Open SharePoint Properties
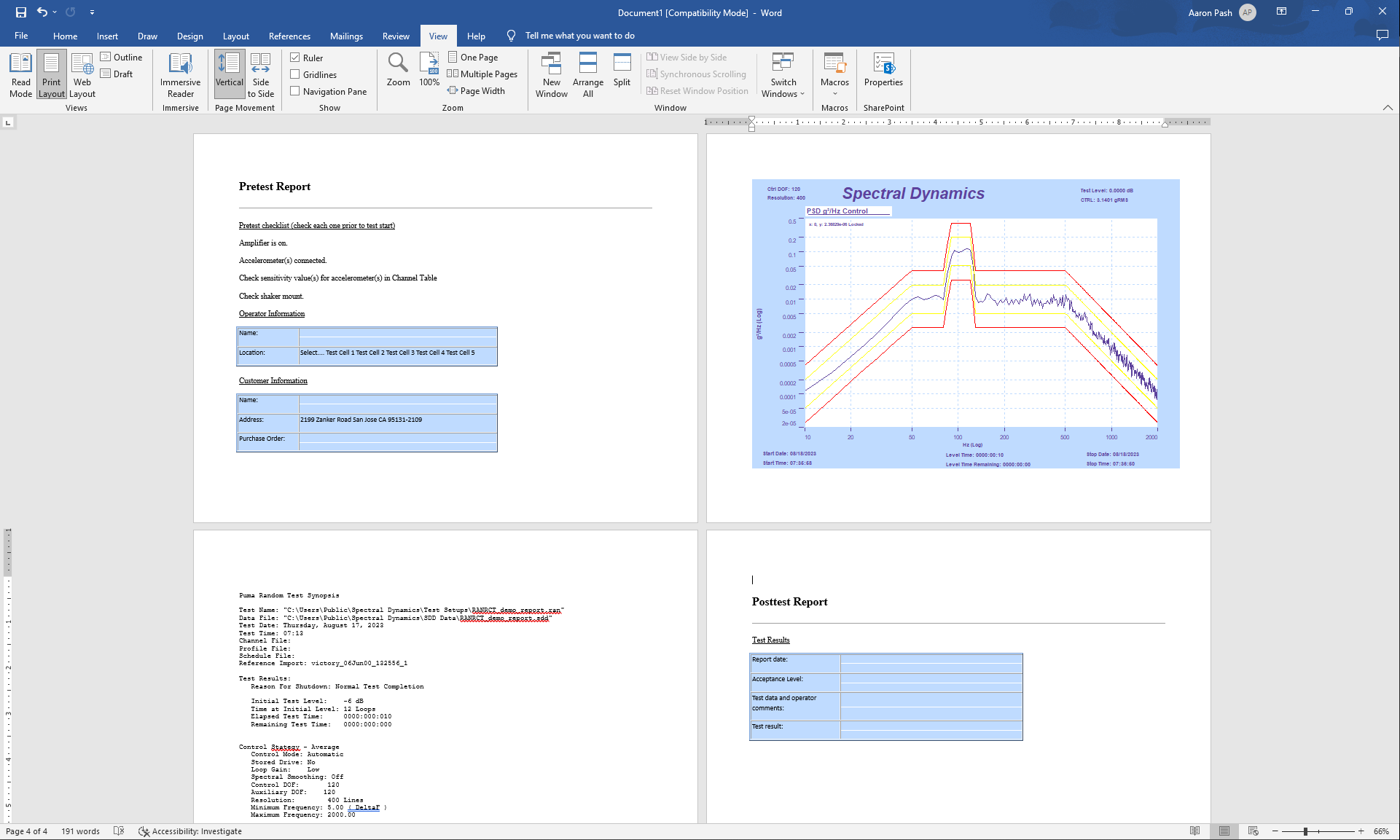Screen dimensions: 1400x840 [883, 70]
